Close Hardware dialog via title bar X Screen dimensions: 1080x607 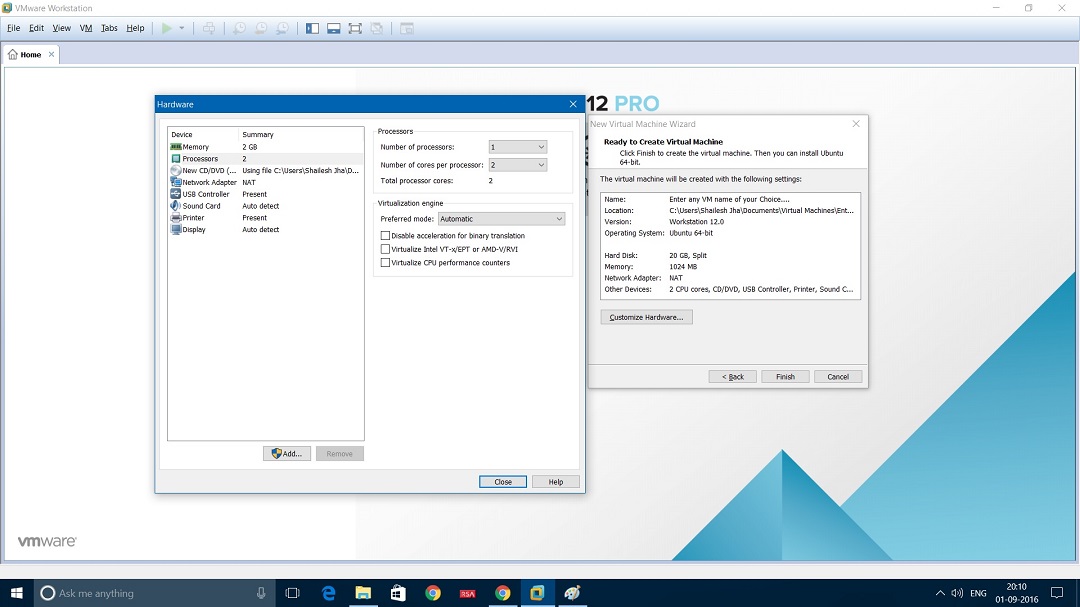coord(573,104)
